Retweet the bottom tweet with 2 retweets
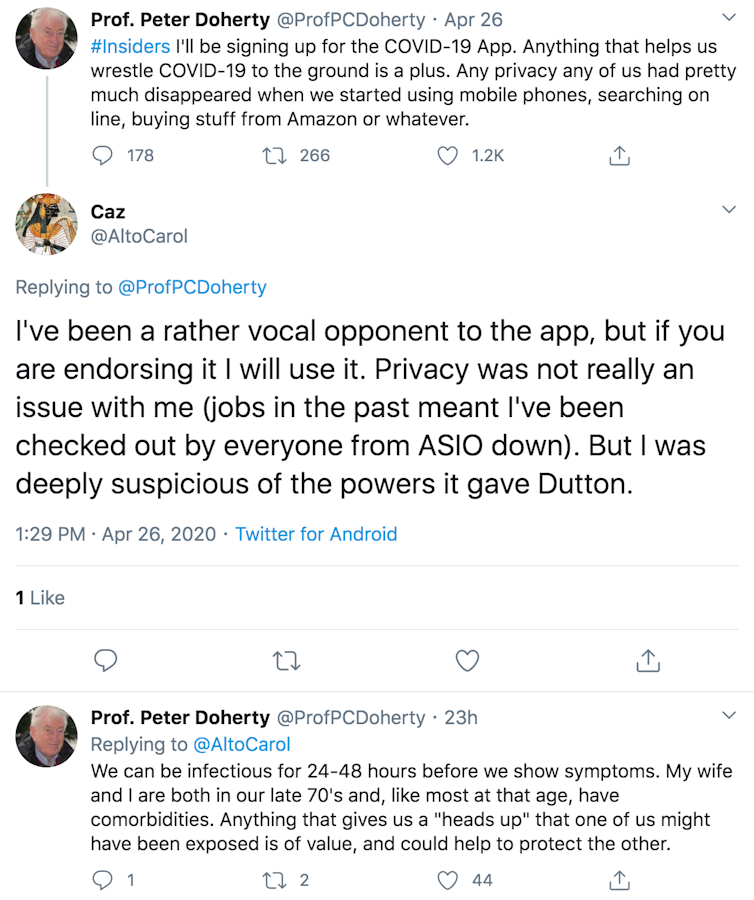The image size is (754, 900). (x=272, y=880)
